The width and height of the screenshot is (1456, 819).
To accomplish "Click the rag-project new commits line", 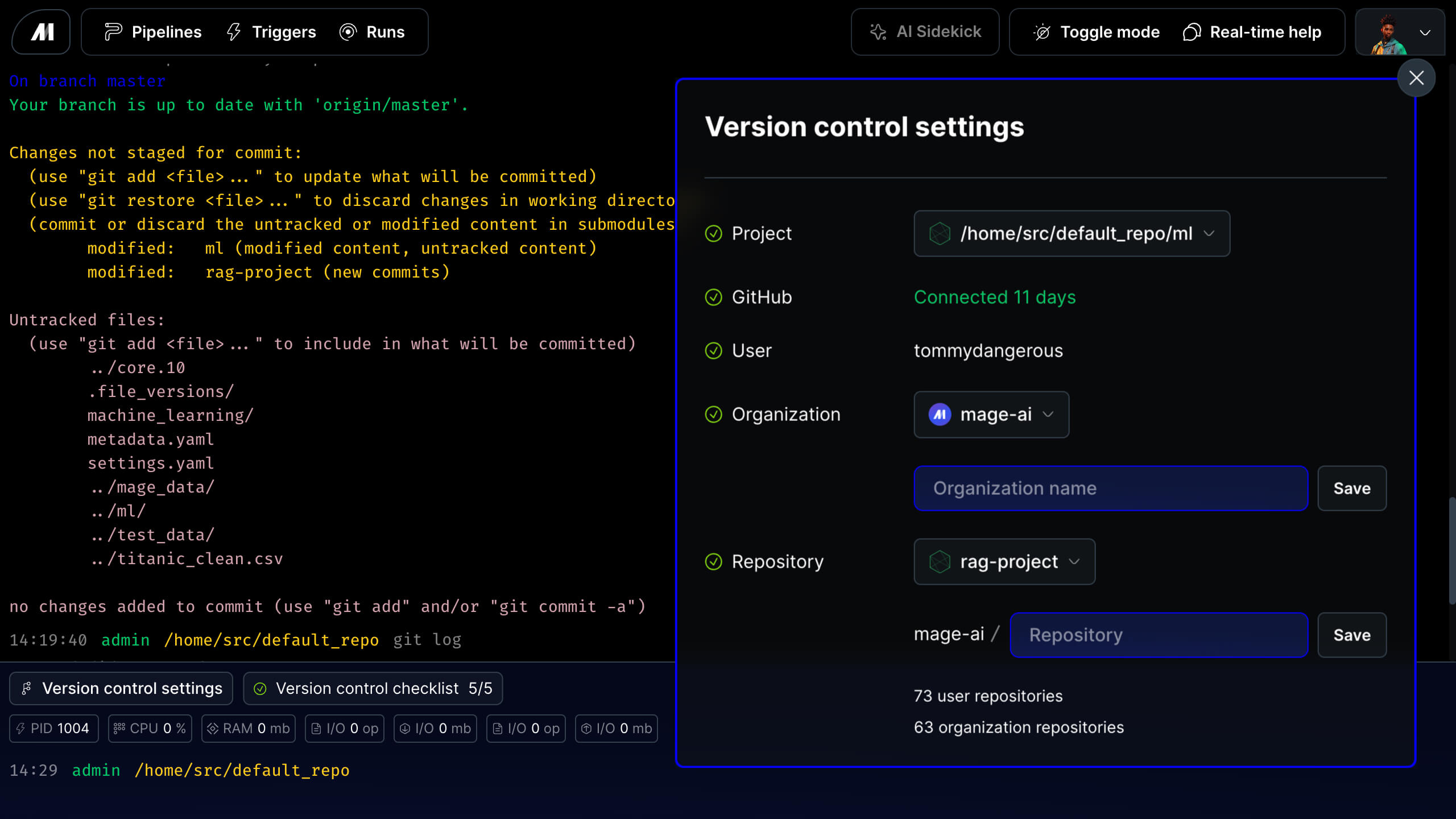I will [268, 272].
